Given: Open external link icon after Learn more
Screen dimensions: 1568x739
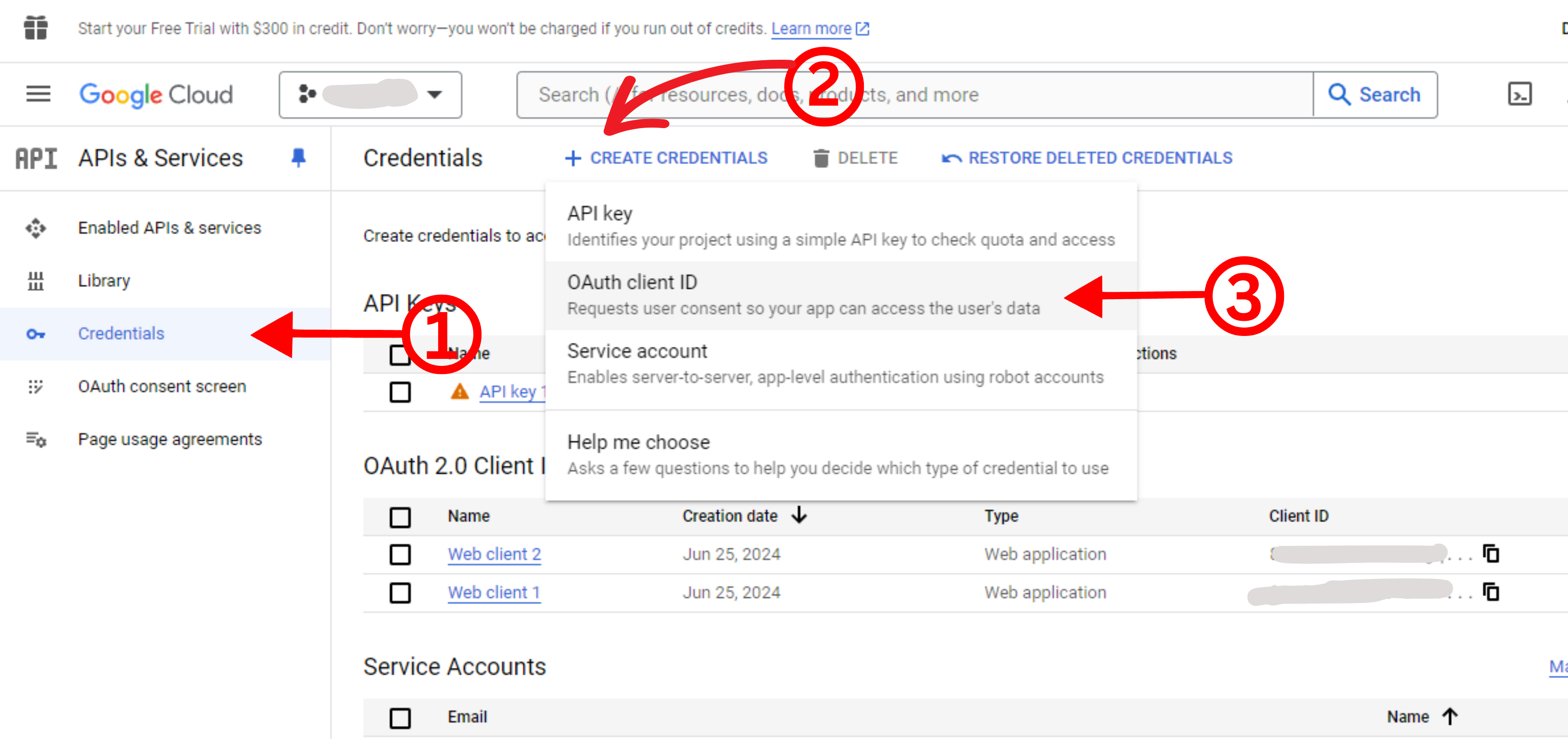Looking at the screenshot, I should coord(863,29).
